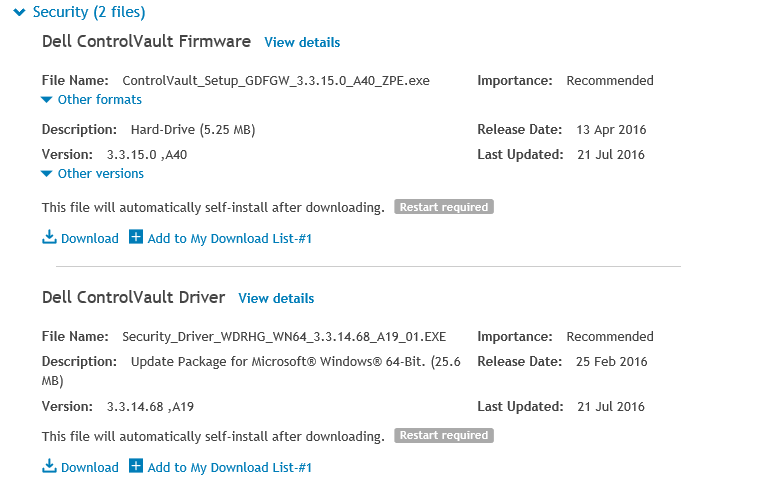The height and width of the screenshot is (482, 777).
Task: Download the ControlVault Driver via Download link
Action: (x=89, y=467)
